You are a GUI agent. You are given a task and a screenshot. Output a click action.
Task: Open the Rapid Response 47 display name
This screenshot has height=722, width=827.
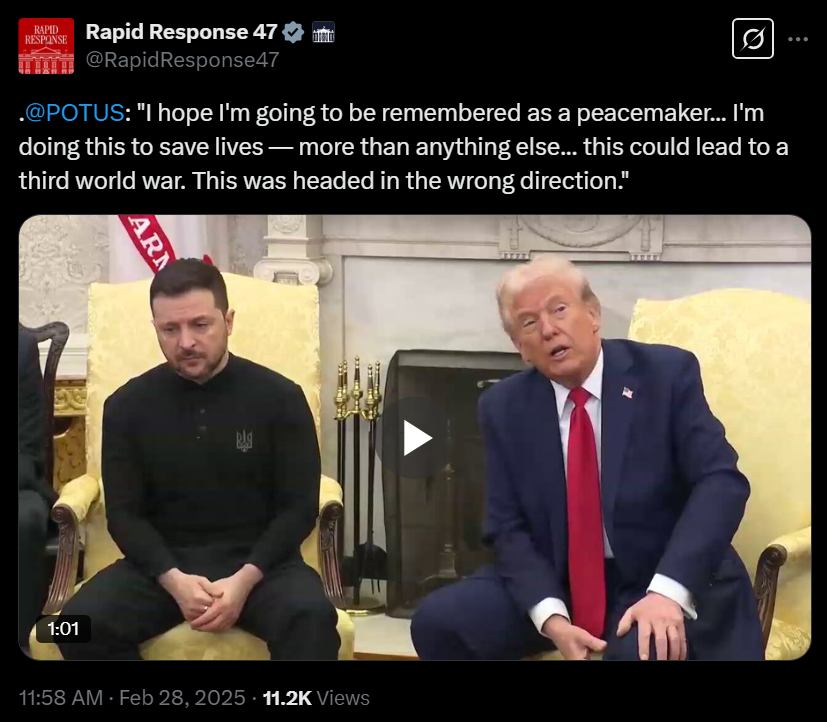(x=181, y=32)
